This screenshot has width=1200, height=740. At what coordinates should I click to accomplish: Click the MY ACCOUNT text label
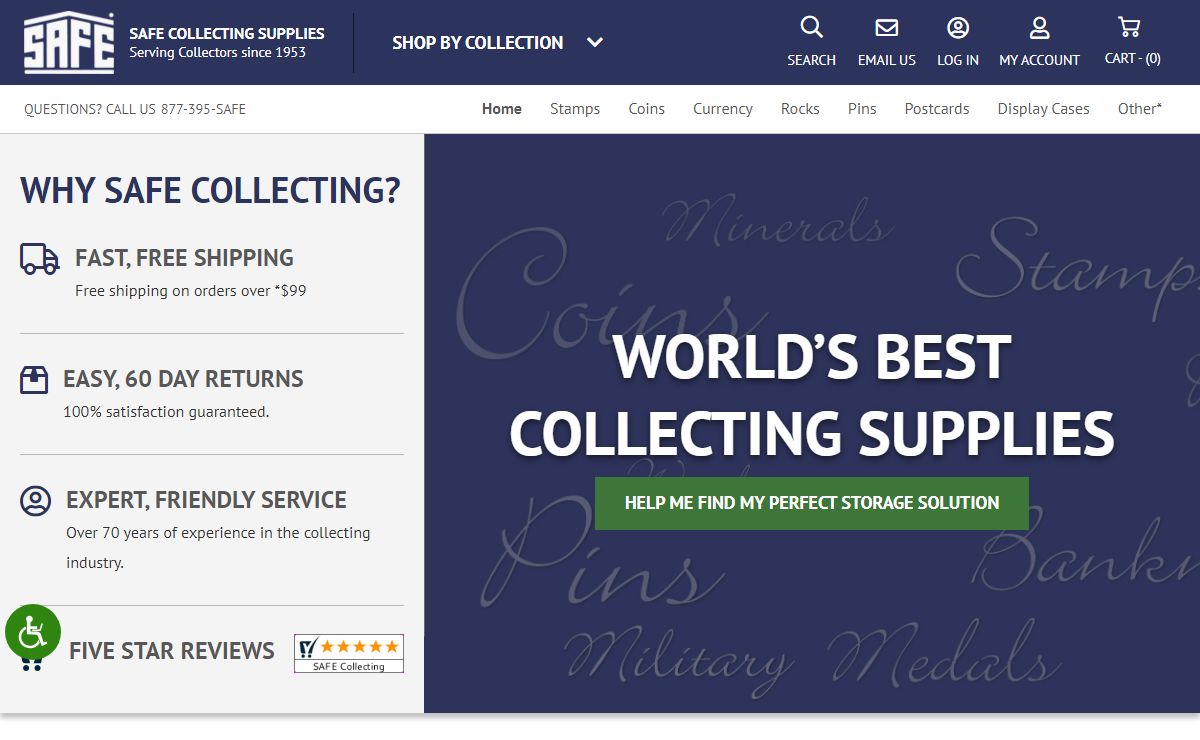1039,60
